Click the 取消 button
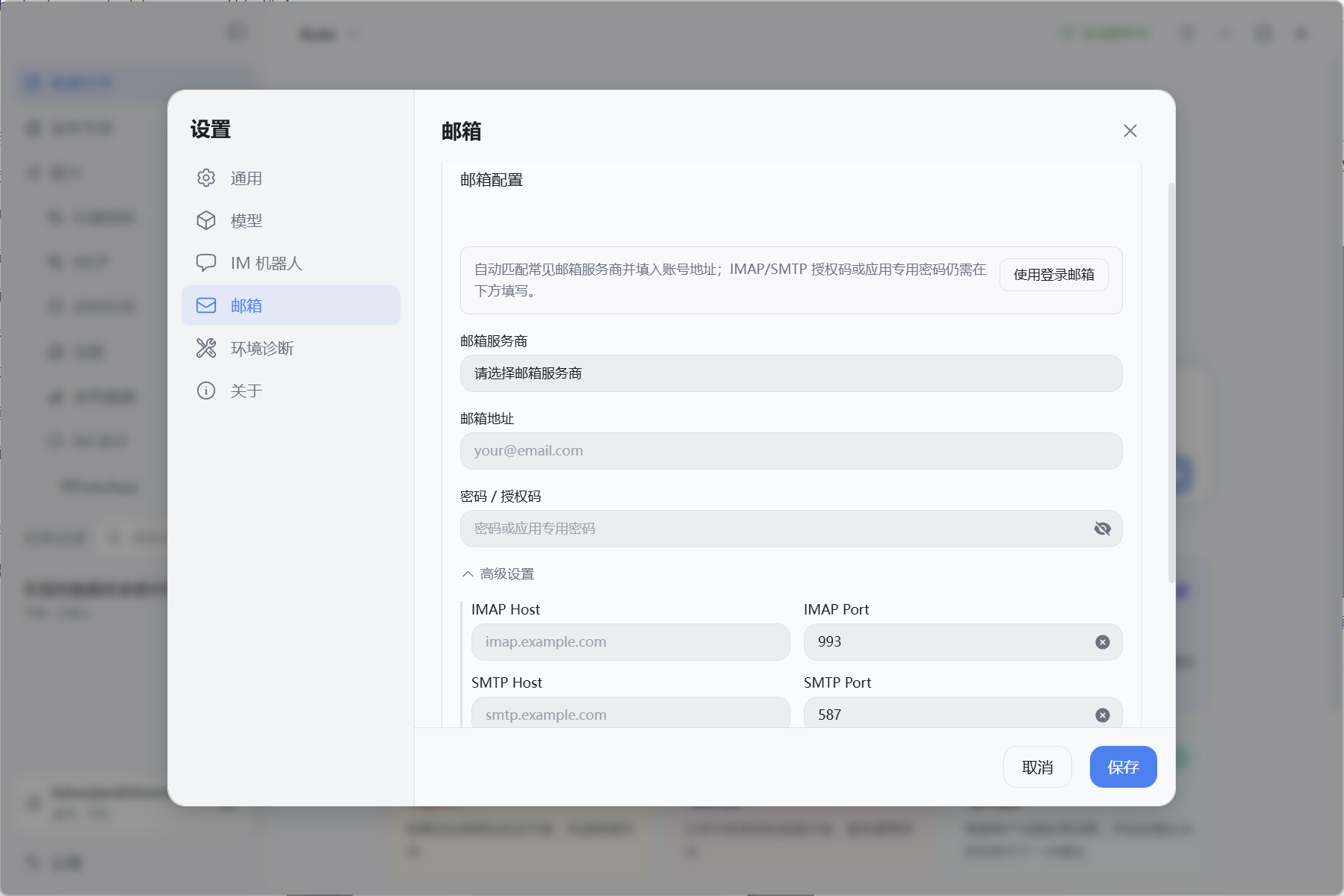Viewport: 1344px width, 896px height. (x=1038, y=767)
